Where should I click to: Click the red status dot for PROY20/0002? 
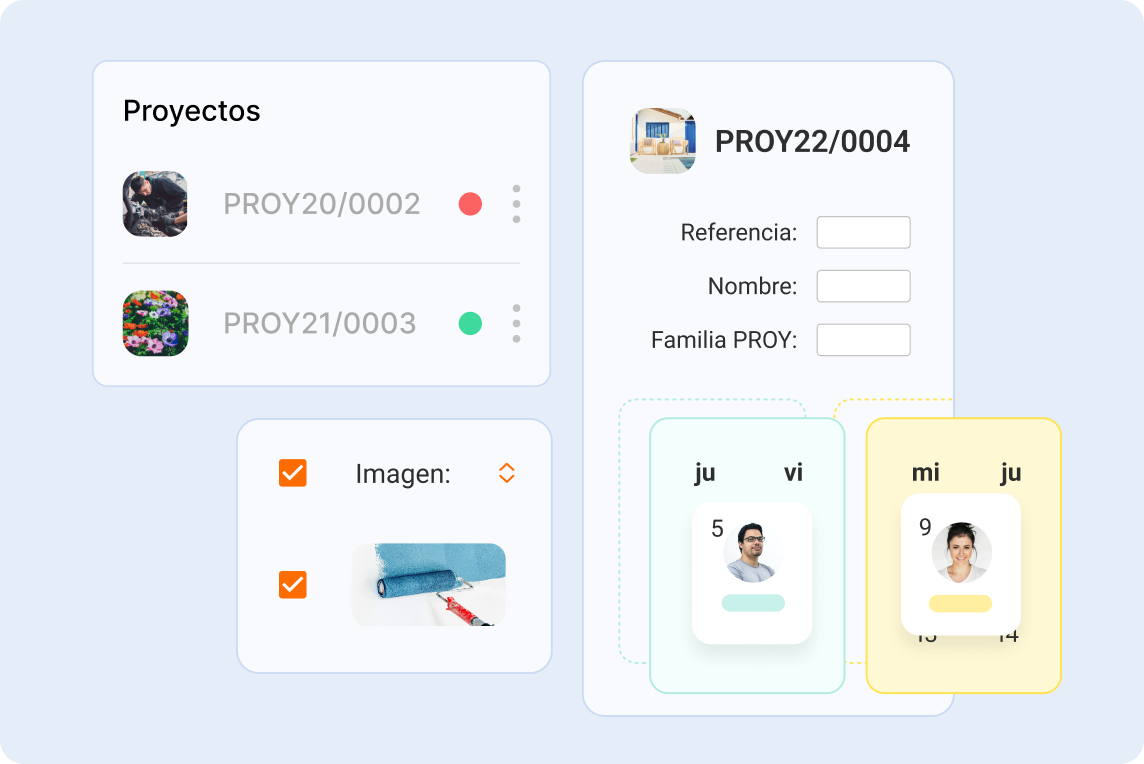470,204
